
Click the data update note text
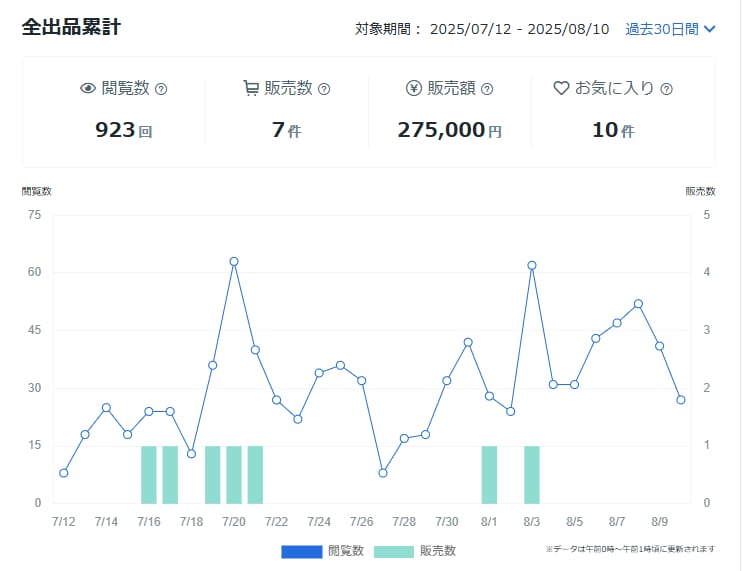pos(630,549)
